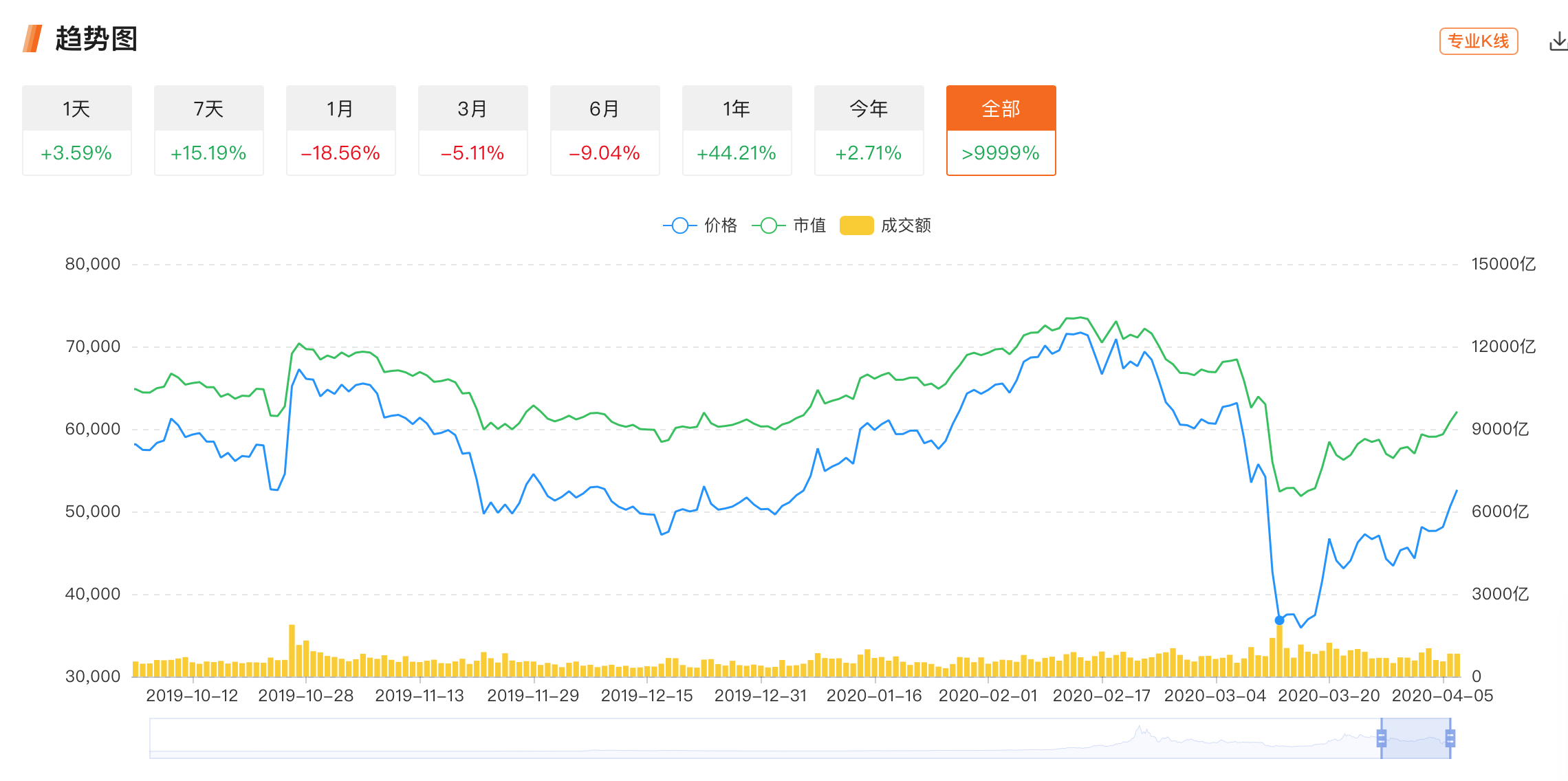Open the 专业K线 view
This screenshot has width=1568, height=781.
pos(1479,41)
